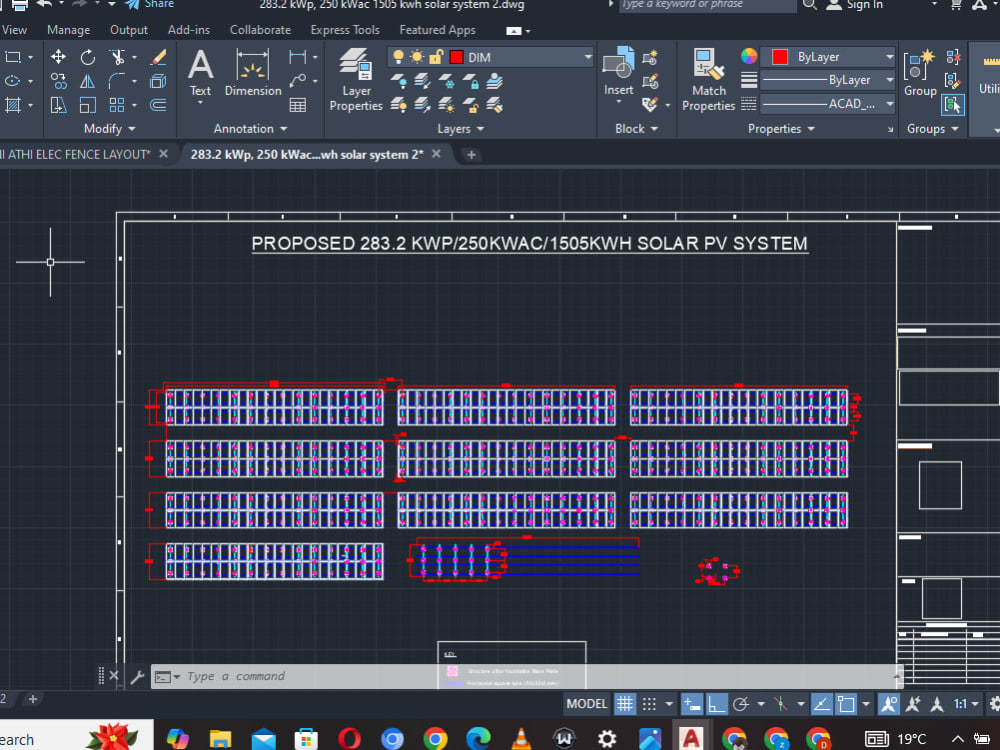Viewport: 1000px width, 750px height.
Task: Open the Featured Apps ribbon tab
Action: 438,30
